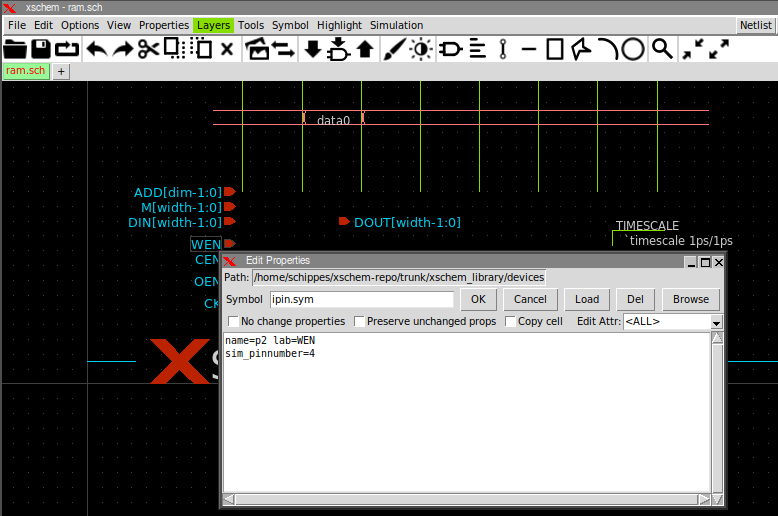Toggle the Copy cell checkbox

pos(511,322)
